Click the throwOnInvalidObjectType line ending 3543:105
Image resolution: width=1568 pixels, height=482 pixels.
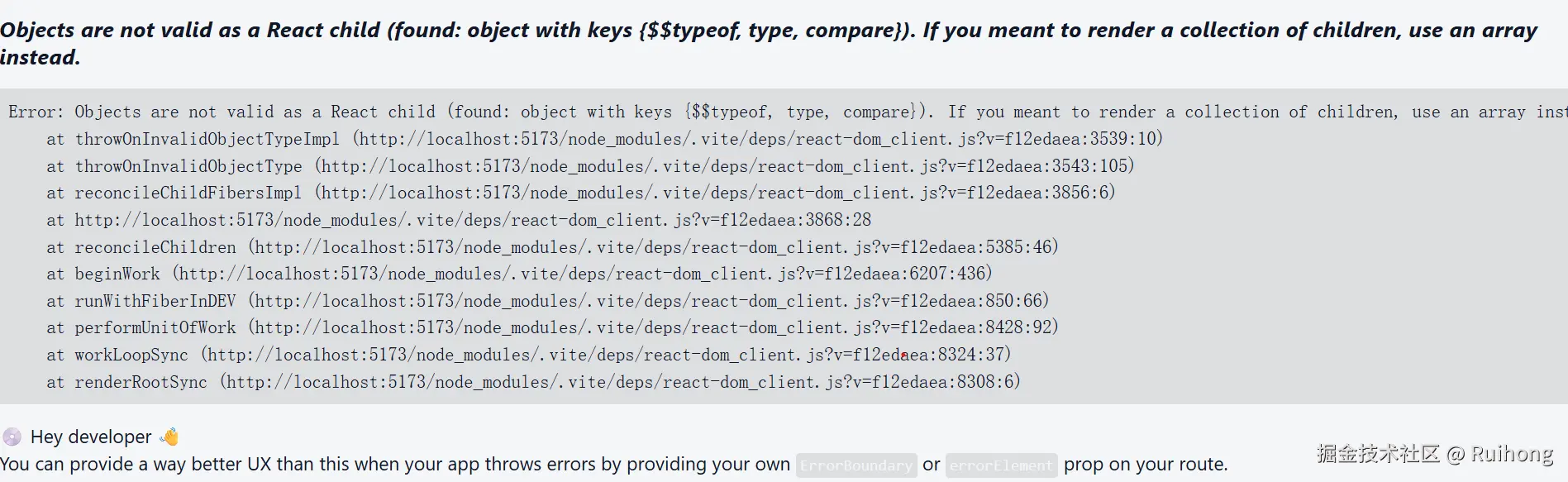[x=590, y=166]
